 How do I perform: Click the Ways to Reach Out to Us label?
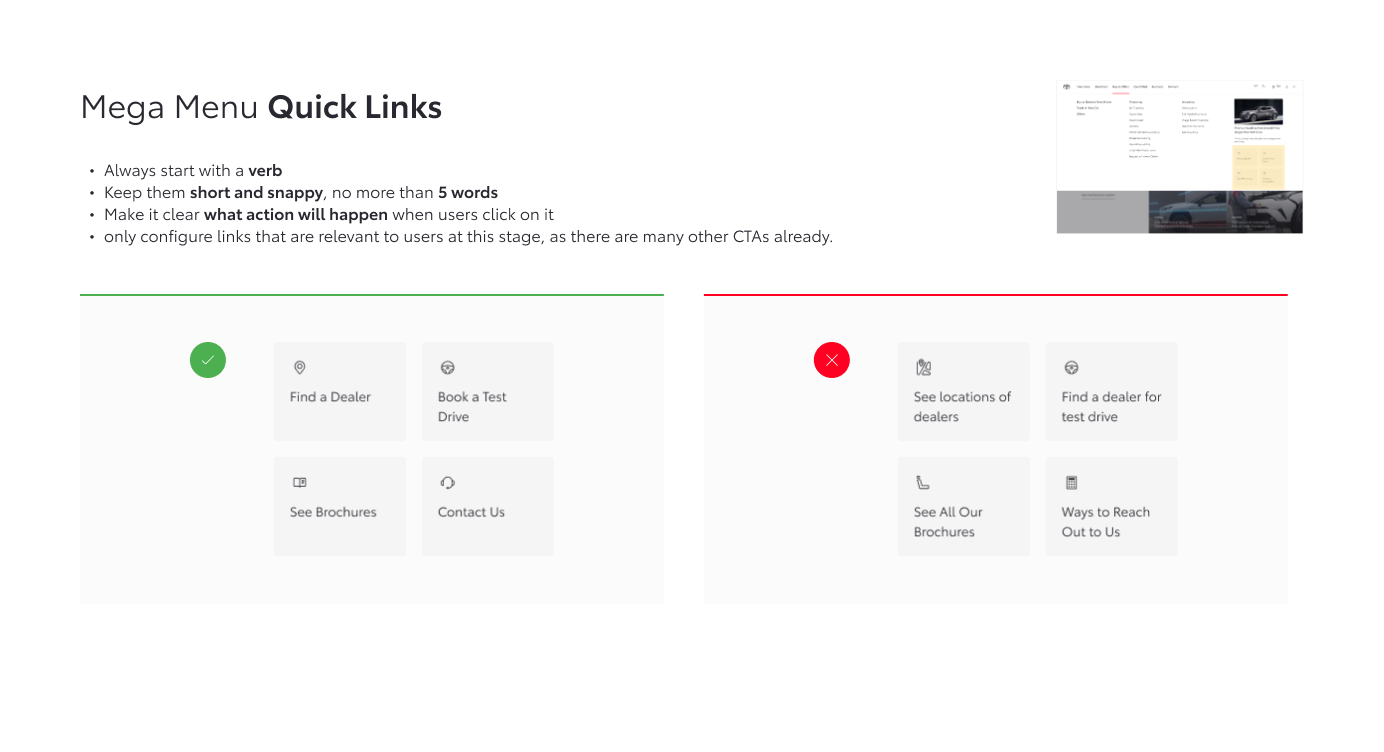click(x=1105, y=522)
